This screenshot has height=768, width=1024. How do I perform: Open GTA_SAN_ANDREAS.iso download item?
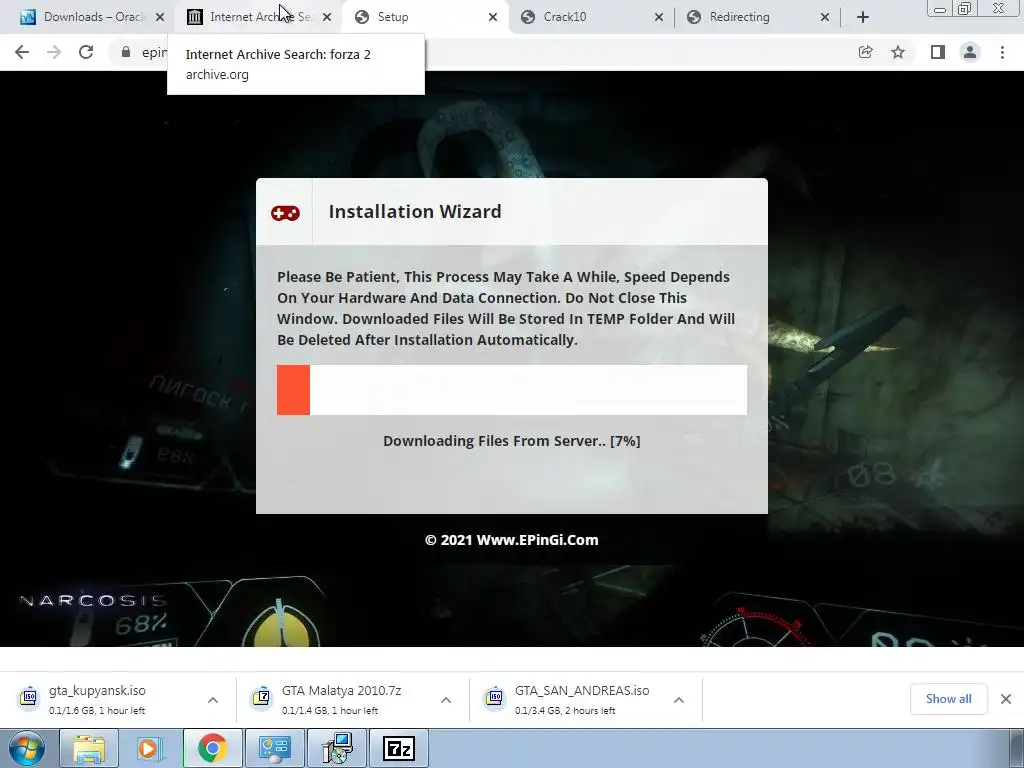pos(586,699)
